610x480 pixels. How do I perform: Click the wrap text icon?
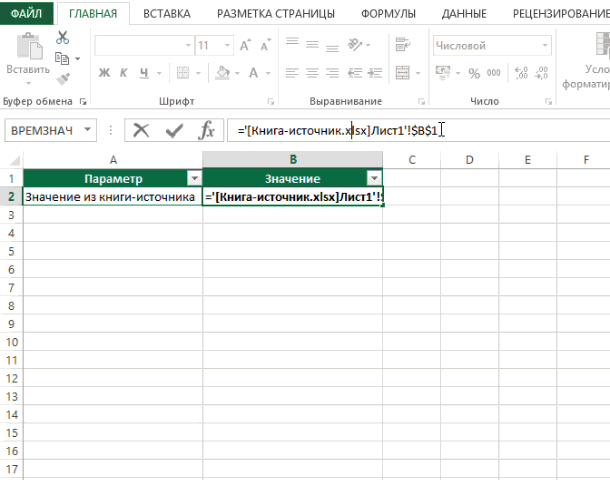[402, 45]
